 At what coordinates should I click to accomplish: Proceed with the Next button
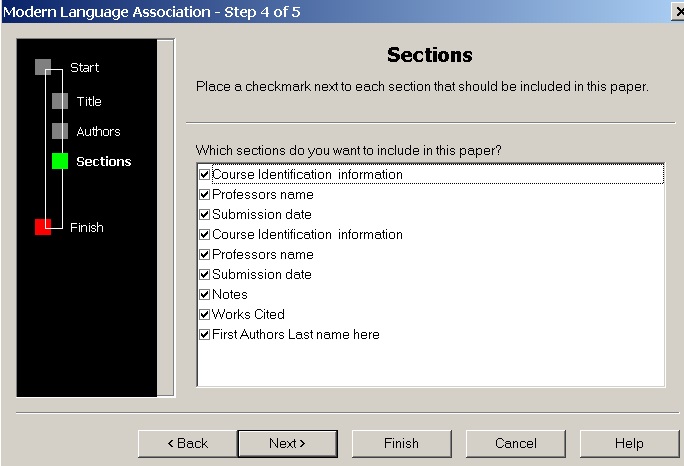point(287,444)
